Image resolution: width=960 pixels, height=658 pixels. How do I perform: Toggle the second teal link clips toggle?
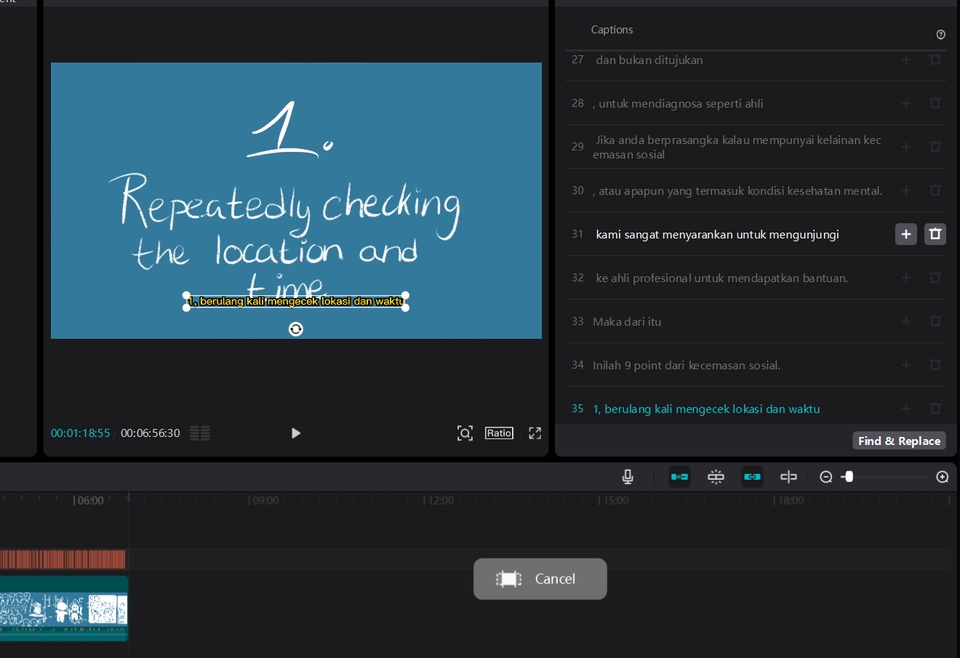tap(752, 477)
